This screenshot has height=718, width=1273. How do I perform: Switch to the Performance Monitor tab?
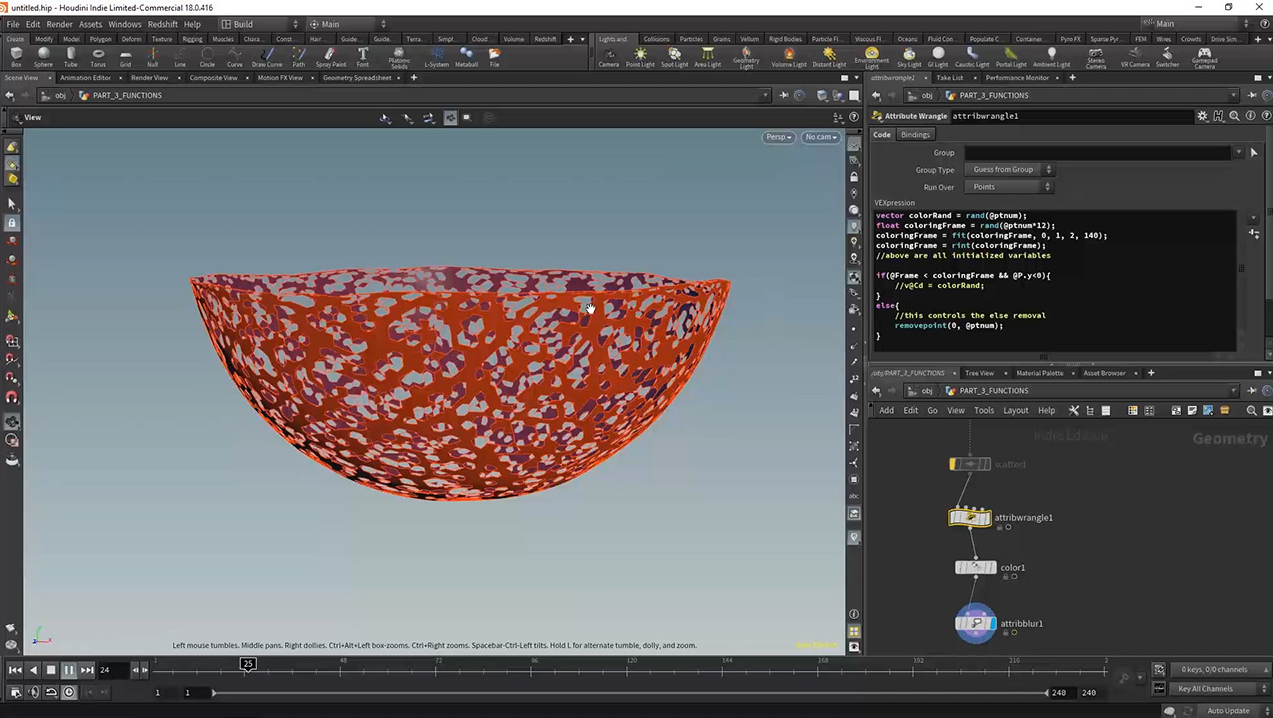click(x=1017, y=78)
